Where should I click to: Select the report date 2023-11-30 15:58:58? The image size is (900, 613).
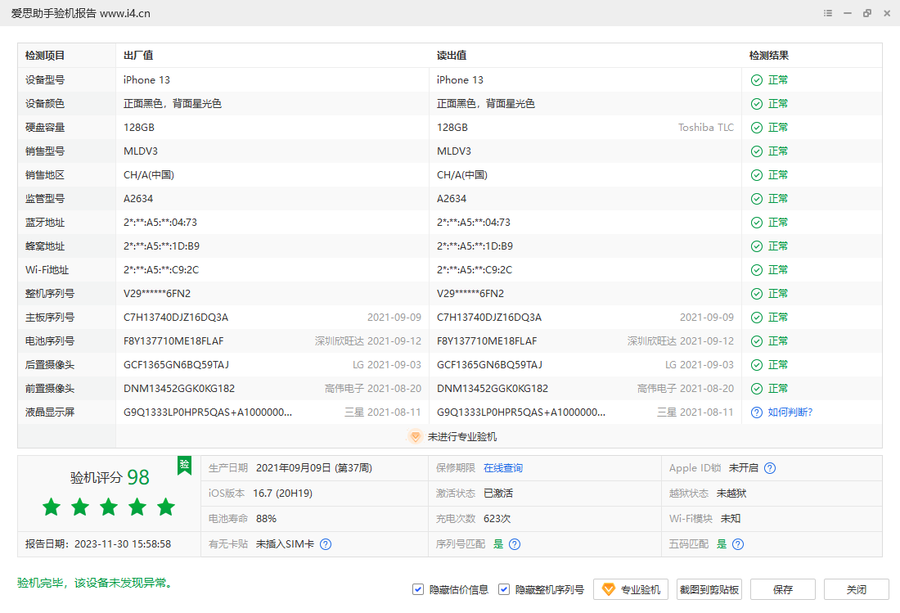coord(123,544)
